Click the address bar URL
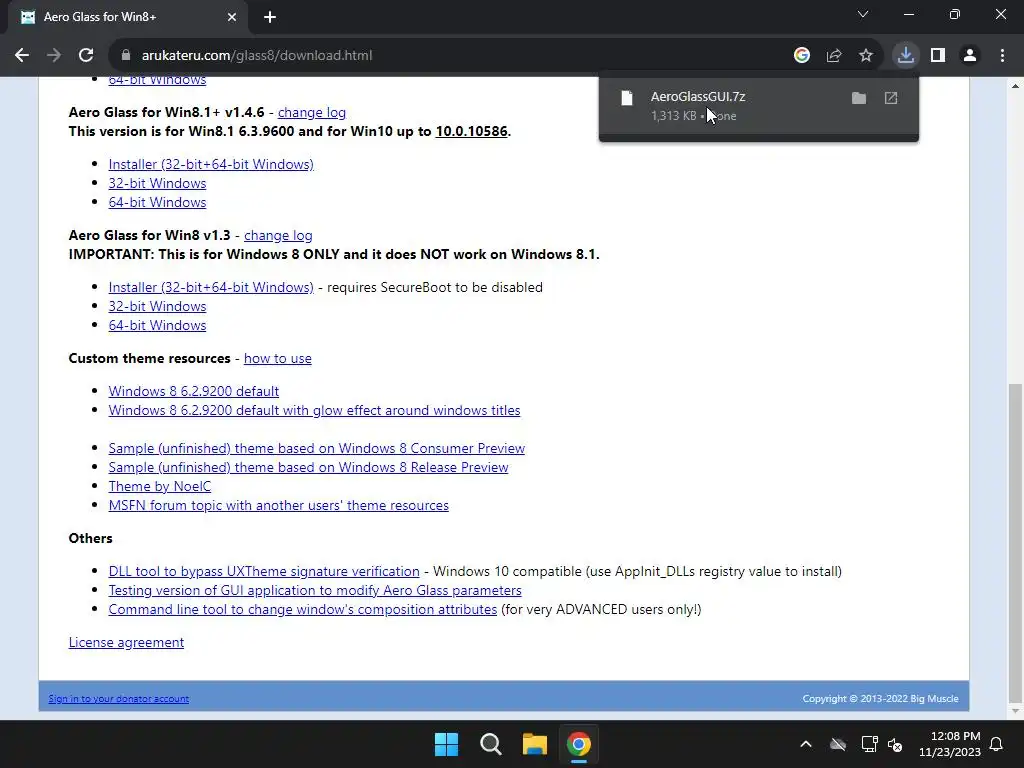 (x=257, y=56)
